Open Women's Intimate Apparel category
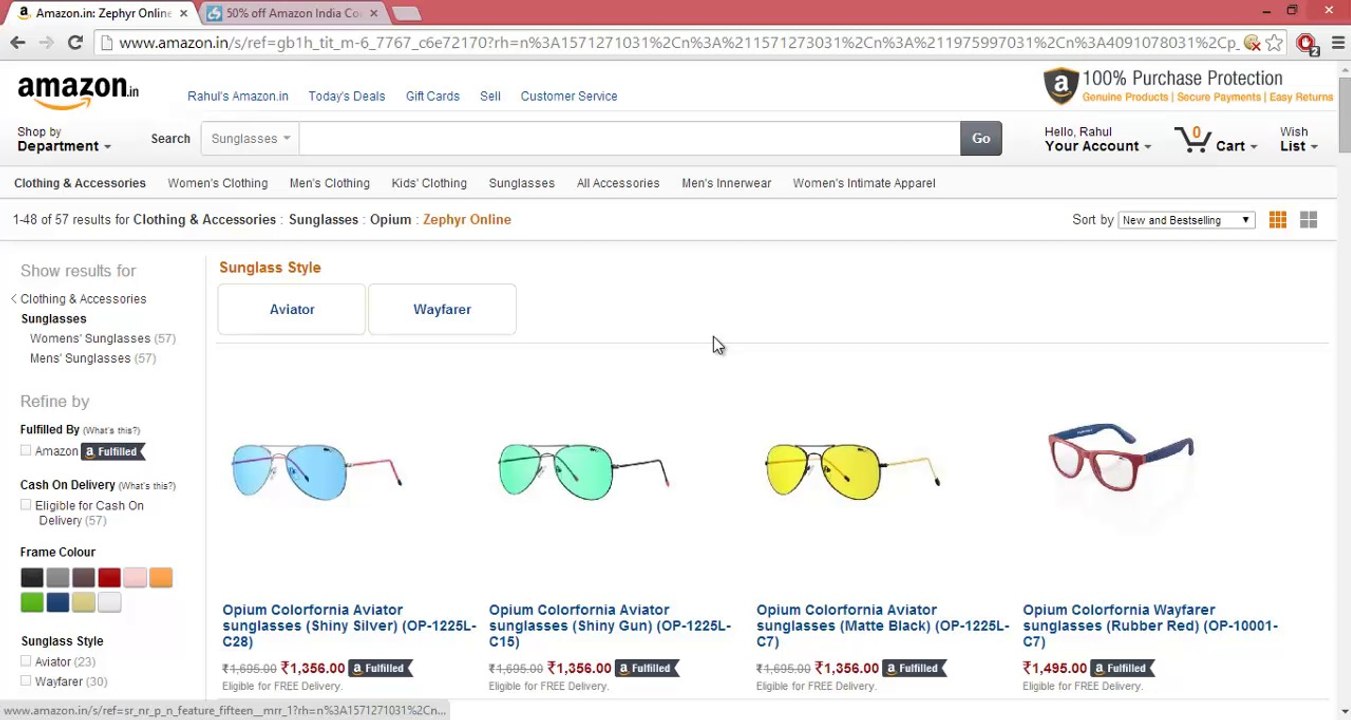 click(x=864, y=183)
